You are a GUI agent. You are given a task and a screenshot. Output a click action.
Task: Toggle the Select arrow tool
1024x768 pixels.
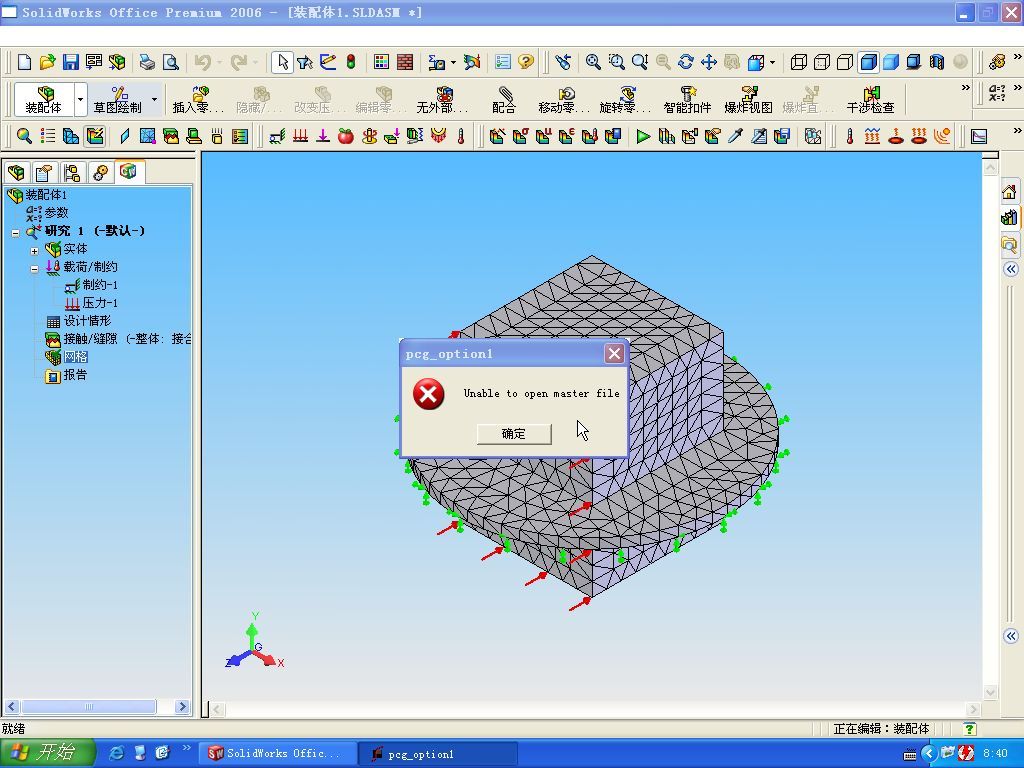click(x=282, y=62)
